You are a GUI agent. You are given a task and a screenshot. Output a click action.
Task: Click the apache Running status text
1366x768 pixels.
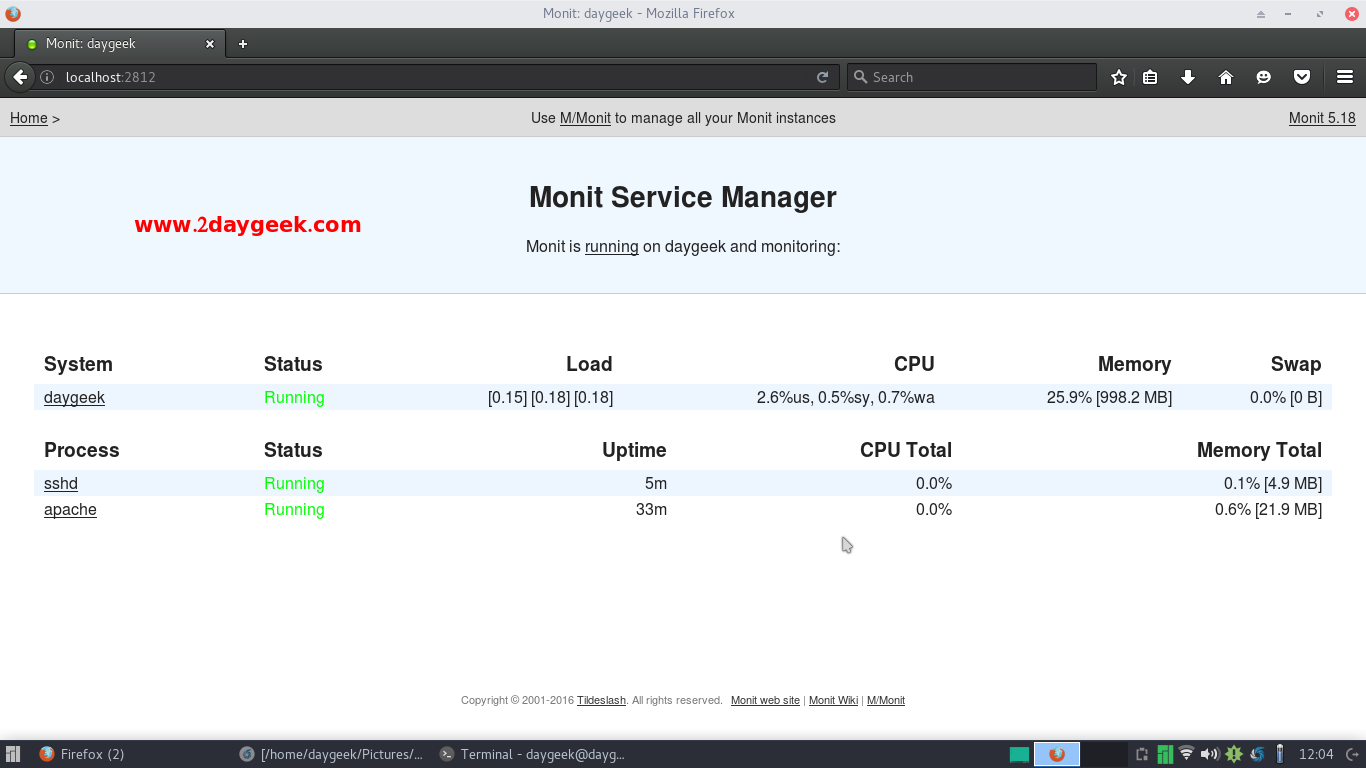coord(294,509)
